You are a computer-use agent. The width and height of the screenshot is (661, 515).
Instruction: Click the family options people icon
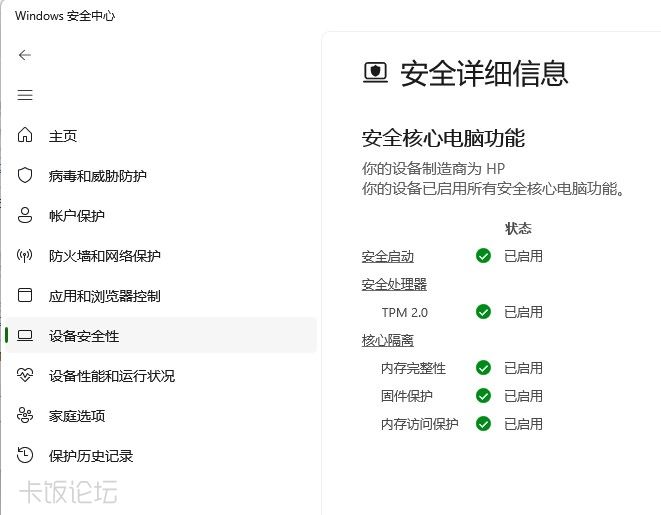point(26,415)
